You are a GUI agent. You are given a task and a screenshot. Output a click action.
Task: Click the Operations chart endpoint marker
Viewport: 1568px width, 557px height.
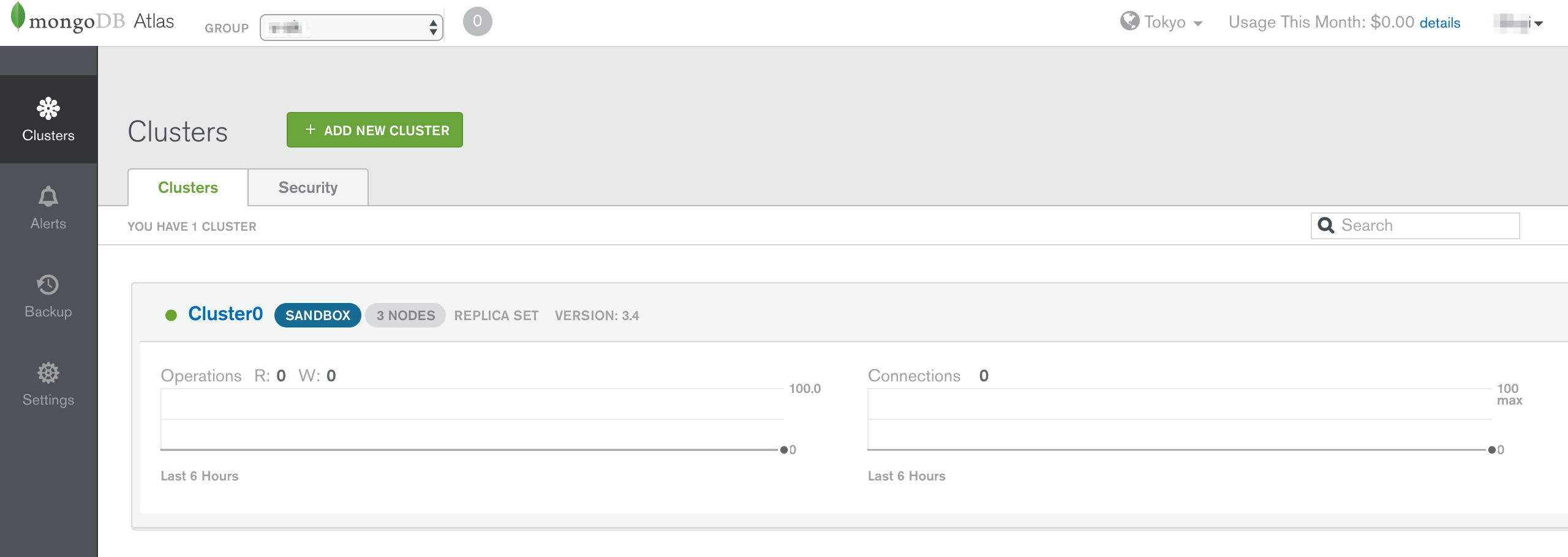coord(783,450)
